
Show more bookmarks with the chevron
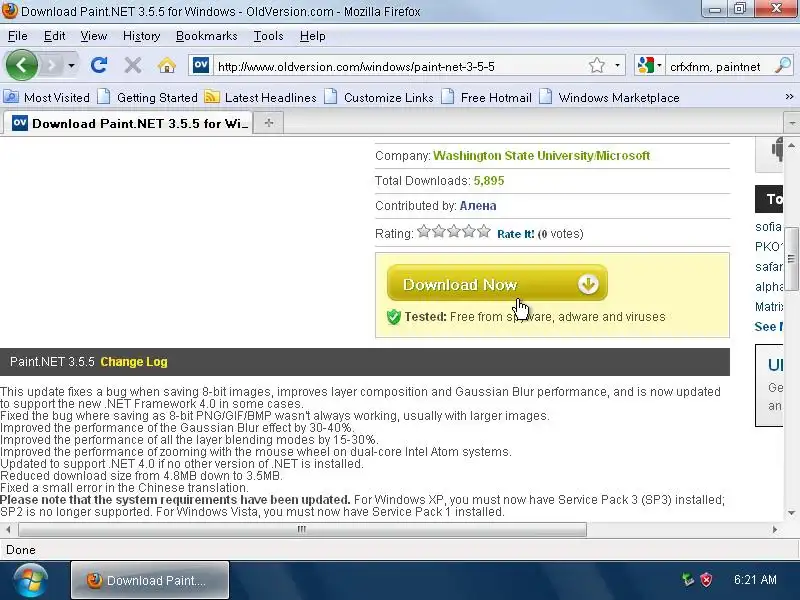point(789,96)
